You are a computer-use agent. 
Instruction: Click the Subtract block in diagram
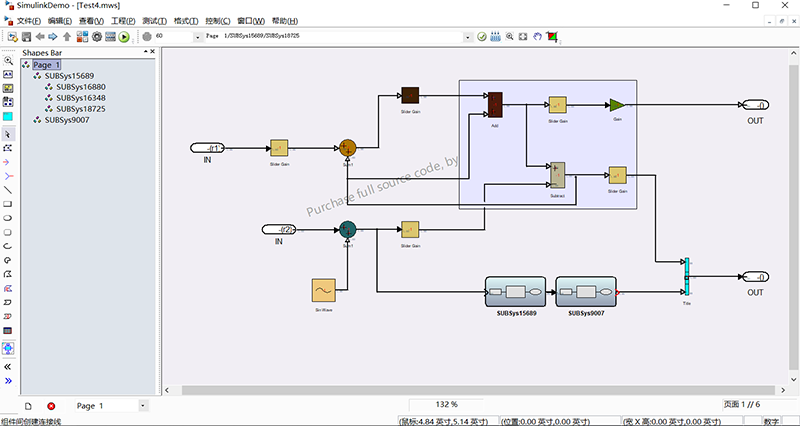click(x=557, y=176)
